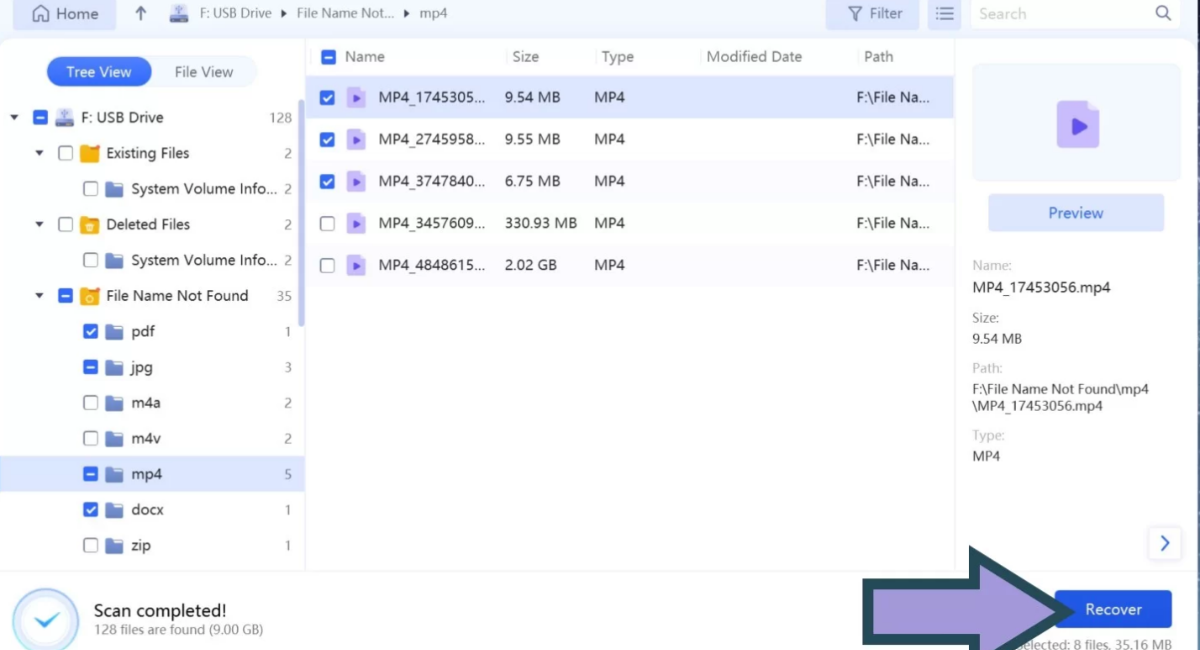Go to the Home screen
Screen dimensions: 1200x650
click(65, 14)
